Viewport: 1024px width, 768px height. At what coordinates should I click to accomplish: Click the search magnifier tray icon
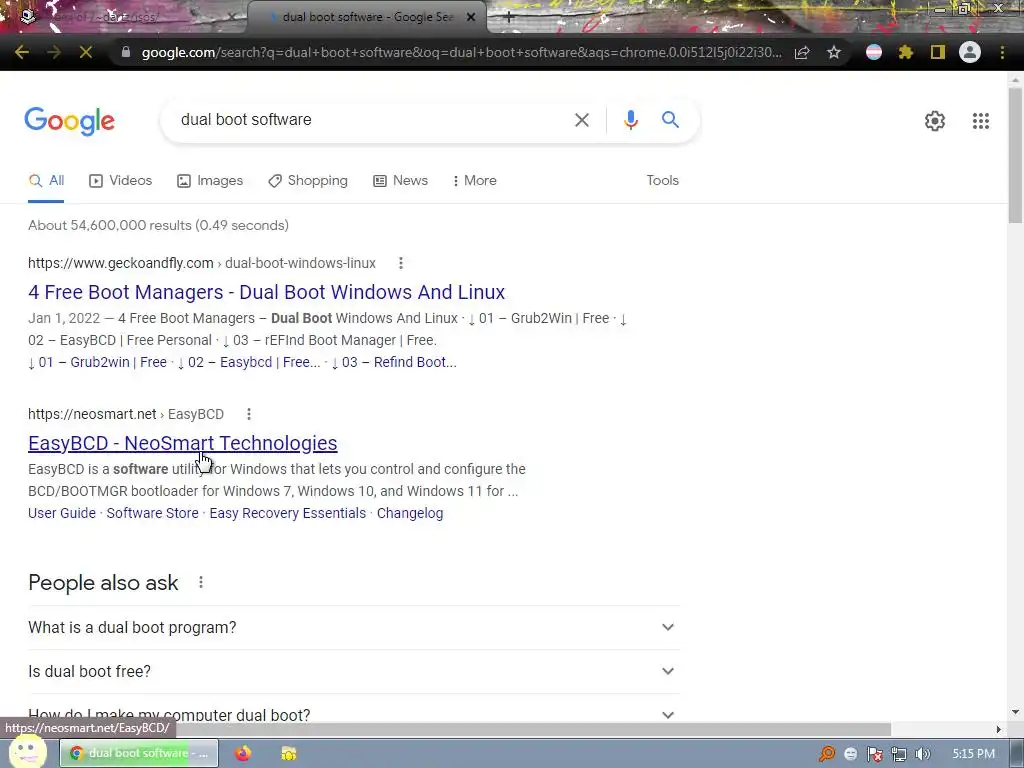coord(826,754)
